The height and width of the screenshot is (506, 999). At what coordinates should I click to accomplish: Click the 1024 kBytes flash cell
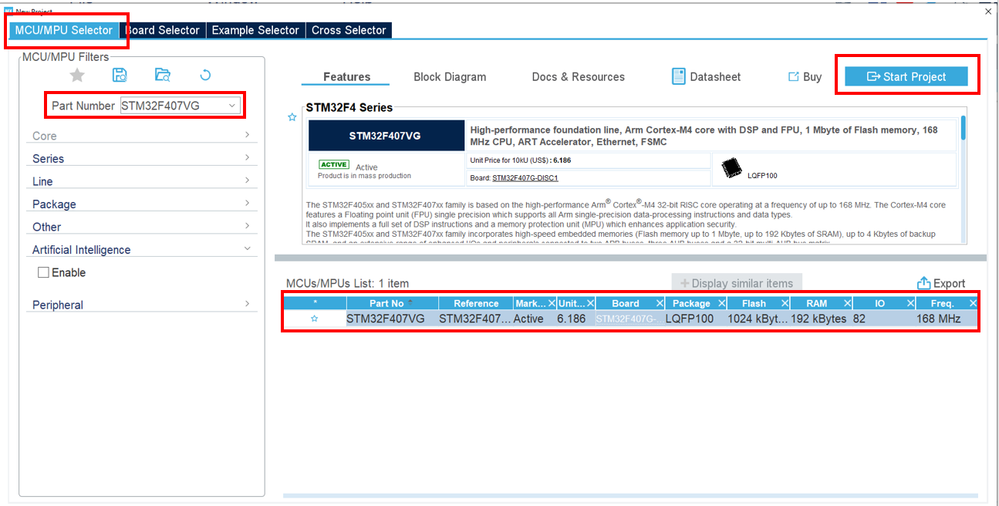coord(758,319)
